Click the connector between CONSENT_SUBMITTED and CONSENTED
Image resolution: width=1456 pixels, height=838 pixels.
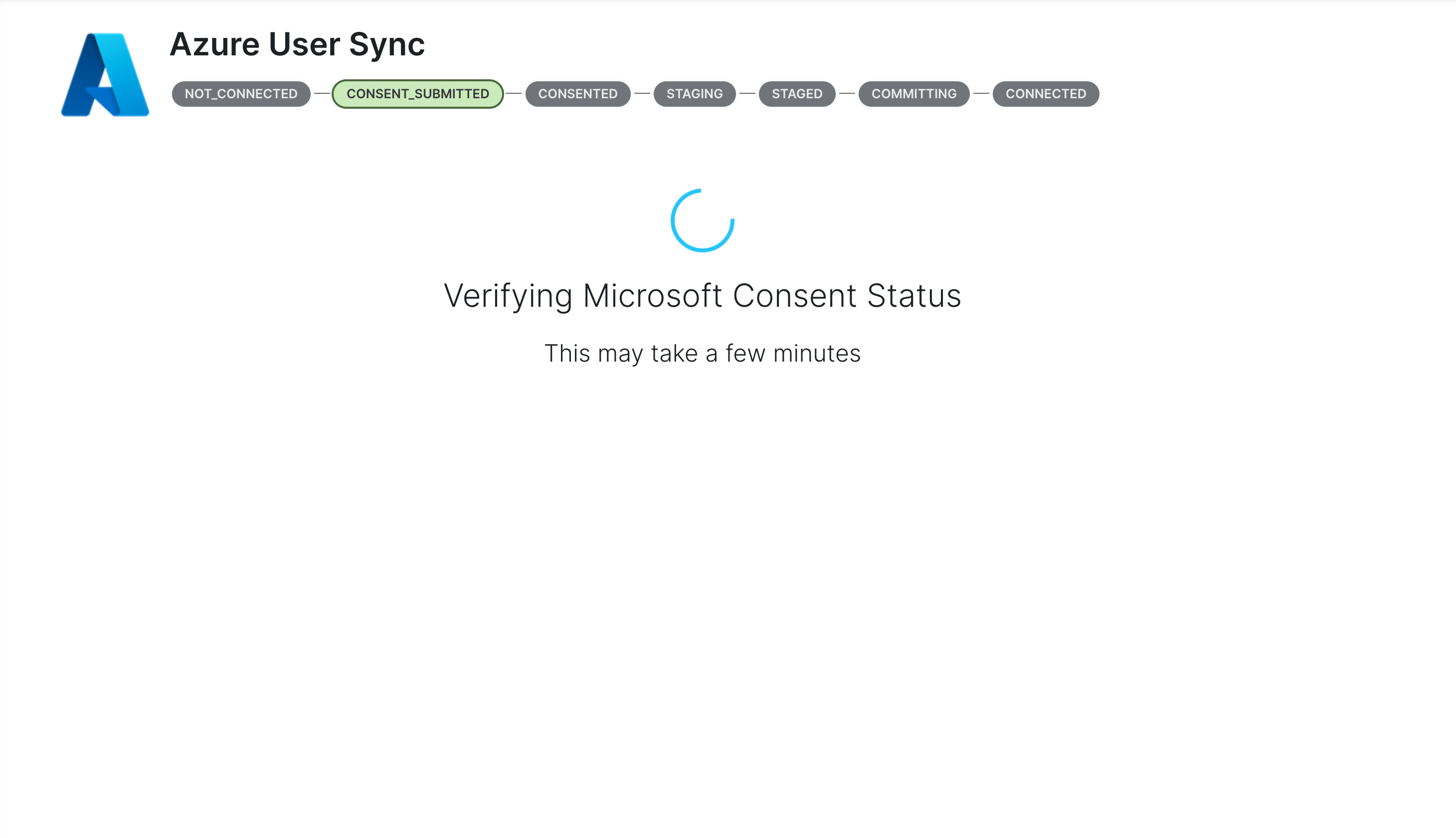point(514,93)
